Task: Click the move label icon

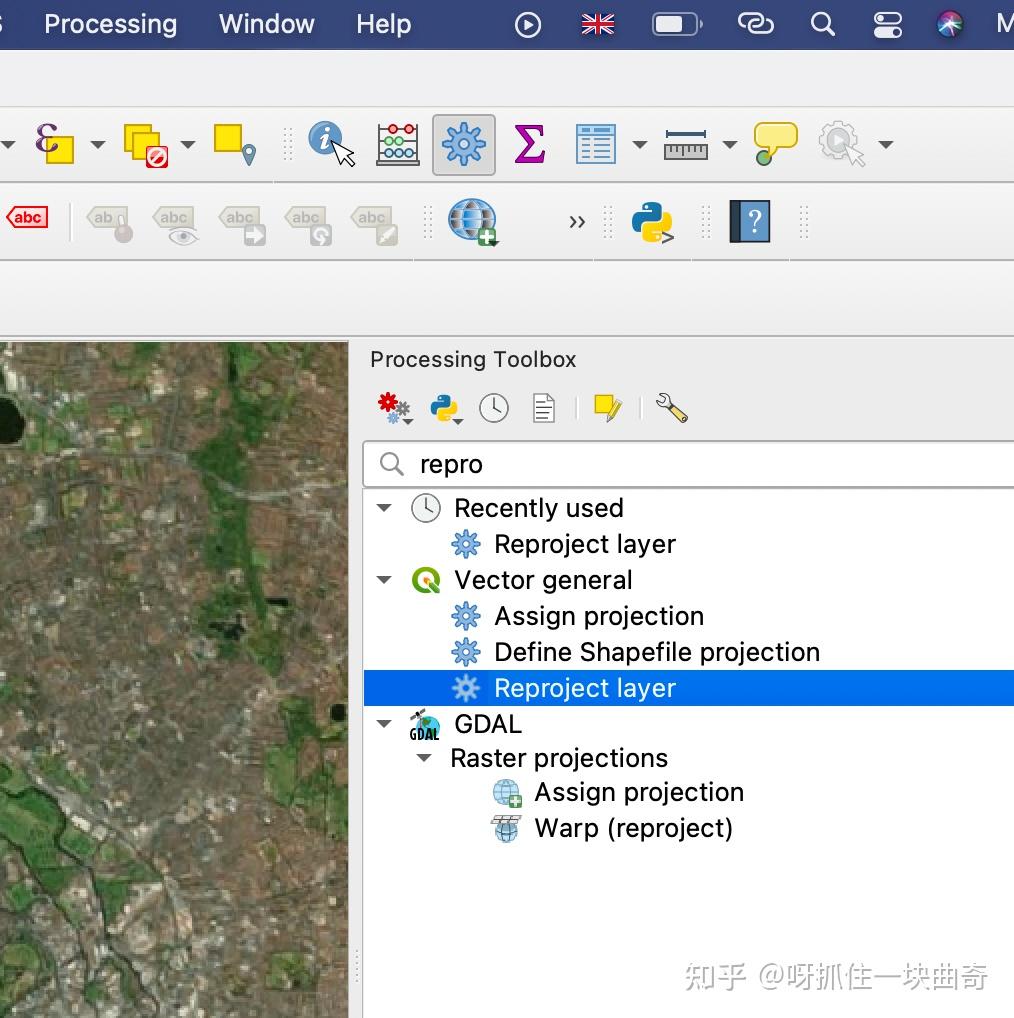Action: click(243, 225)
